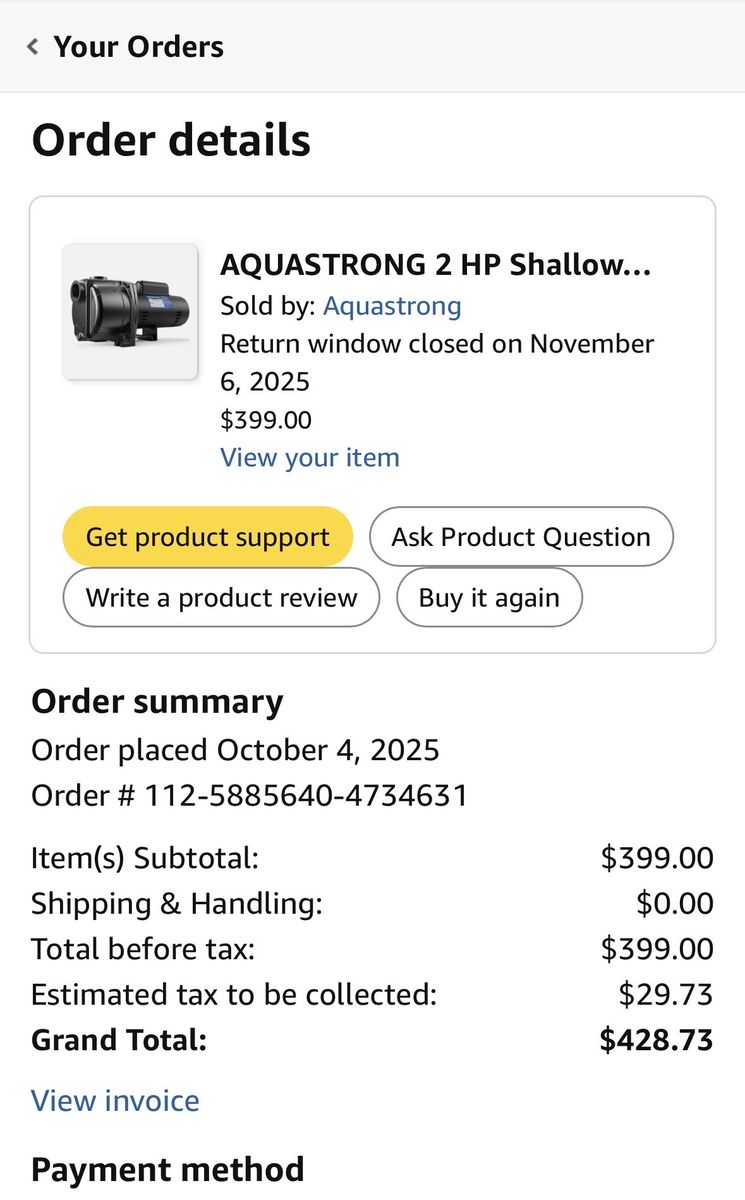Tap the Order placed October 4, 2025 line
The width and height of the screenshot is (745, 1200).
(235, 750)
